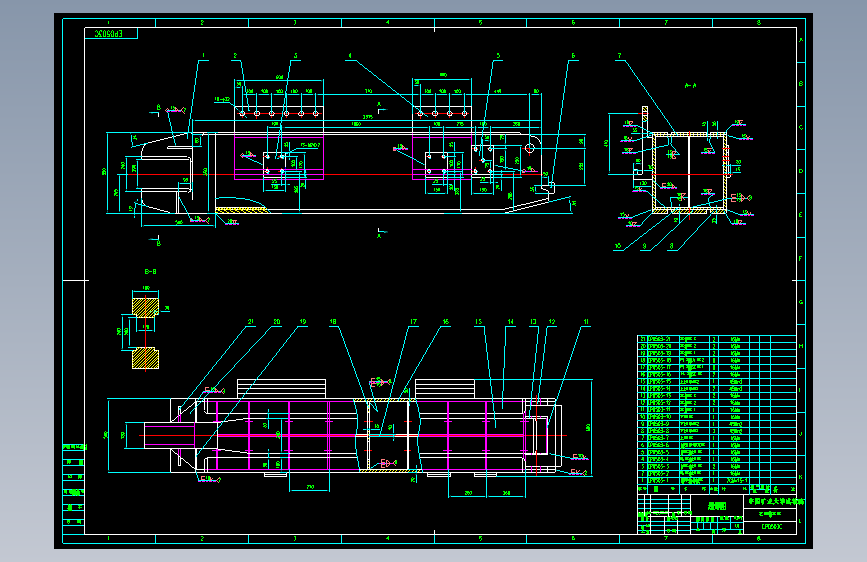Select part callout number 15 above plan view
867x562 pixels.
[478, 321]
